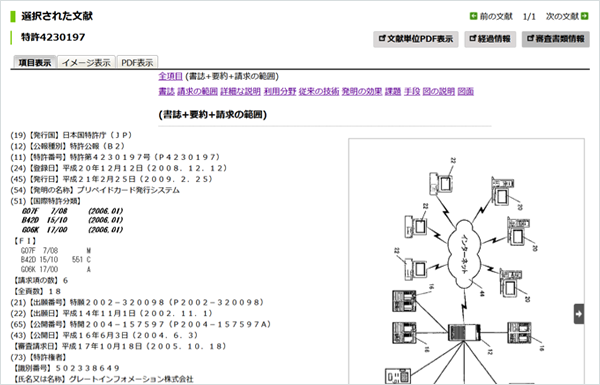The image size is (600, 385).
Task: Jump to 請求の範囲 link
Action: pos(197,91)
